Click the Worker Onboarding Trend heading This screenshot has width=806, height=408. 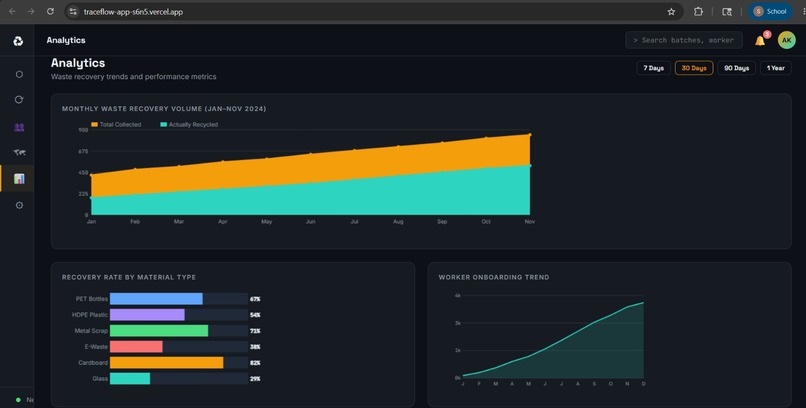pyautogui.click(x=493, y=277)
